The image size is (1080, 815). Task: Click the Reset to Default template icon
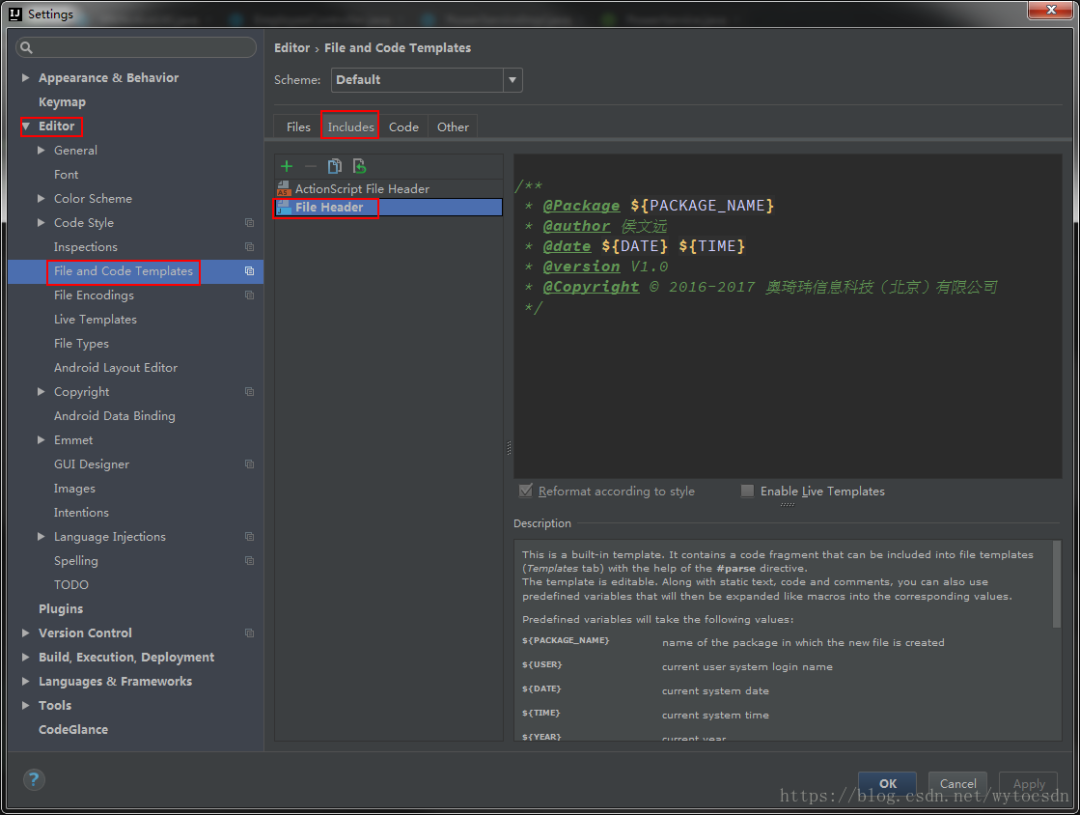pos(359,166)
